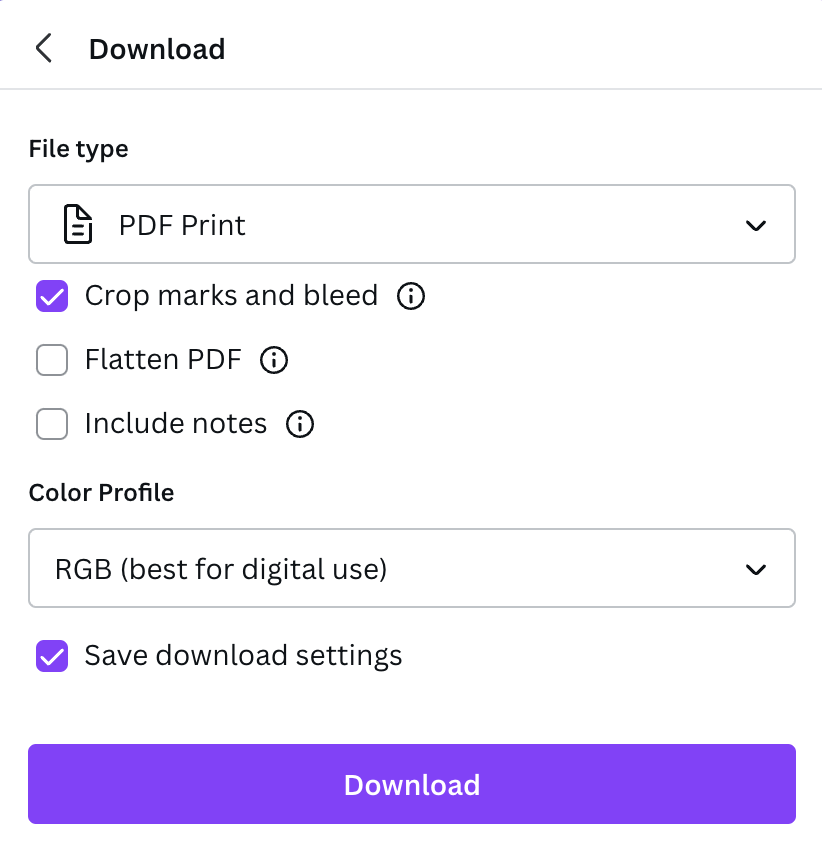Screen dimensions: 822x850
Task: Open the PDF Print file type dropdown
Action: [412, 224]
